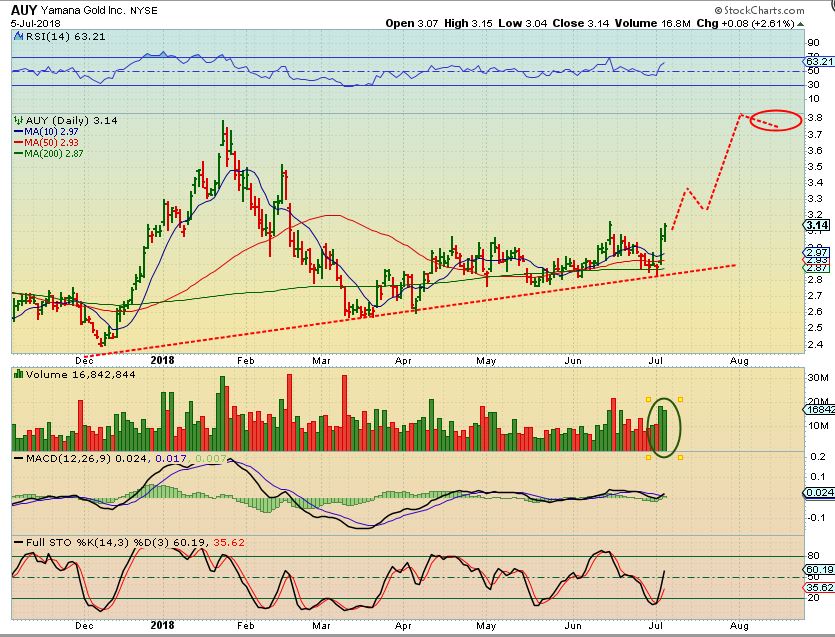Click the 35.62 stochastic axis tag

pyautogui.click(x=819, y=587)
